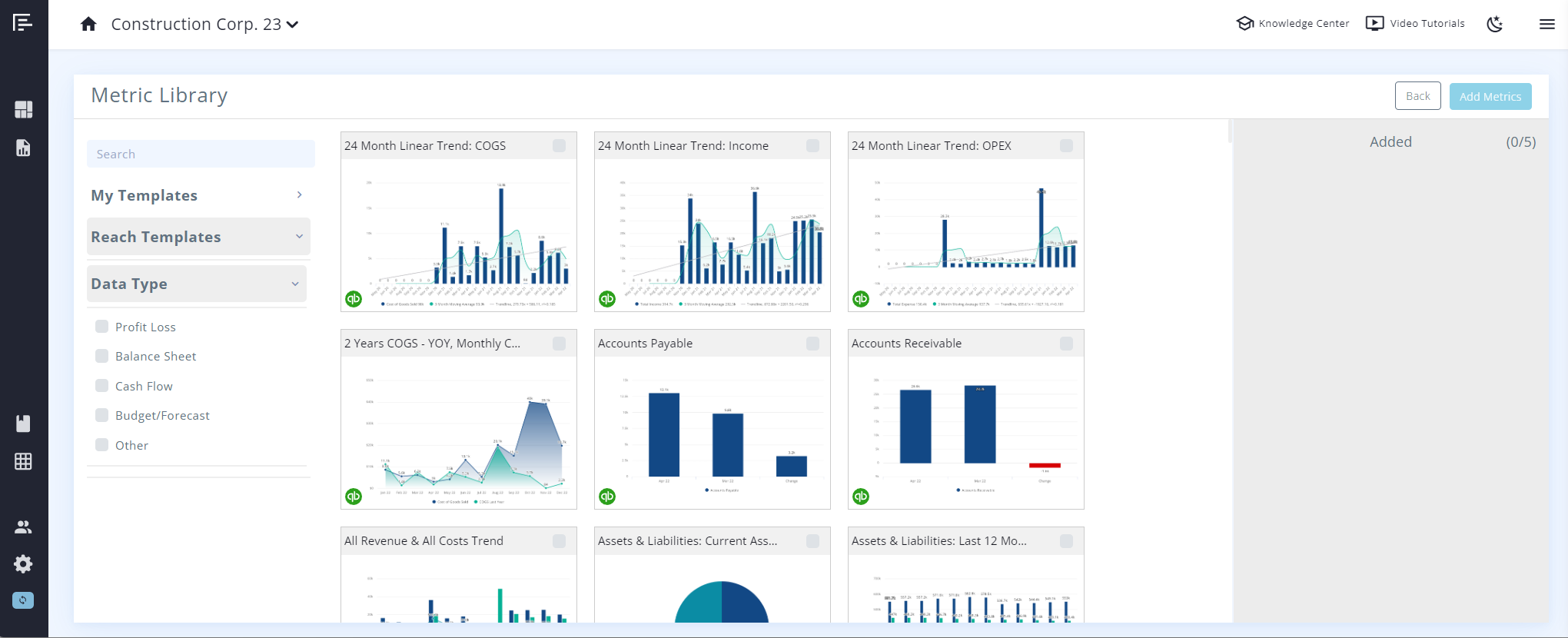Click the Add Metrics button
1568x638 pixels.
pos(1490,96)
